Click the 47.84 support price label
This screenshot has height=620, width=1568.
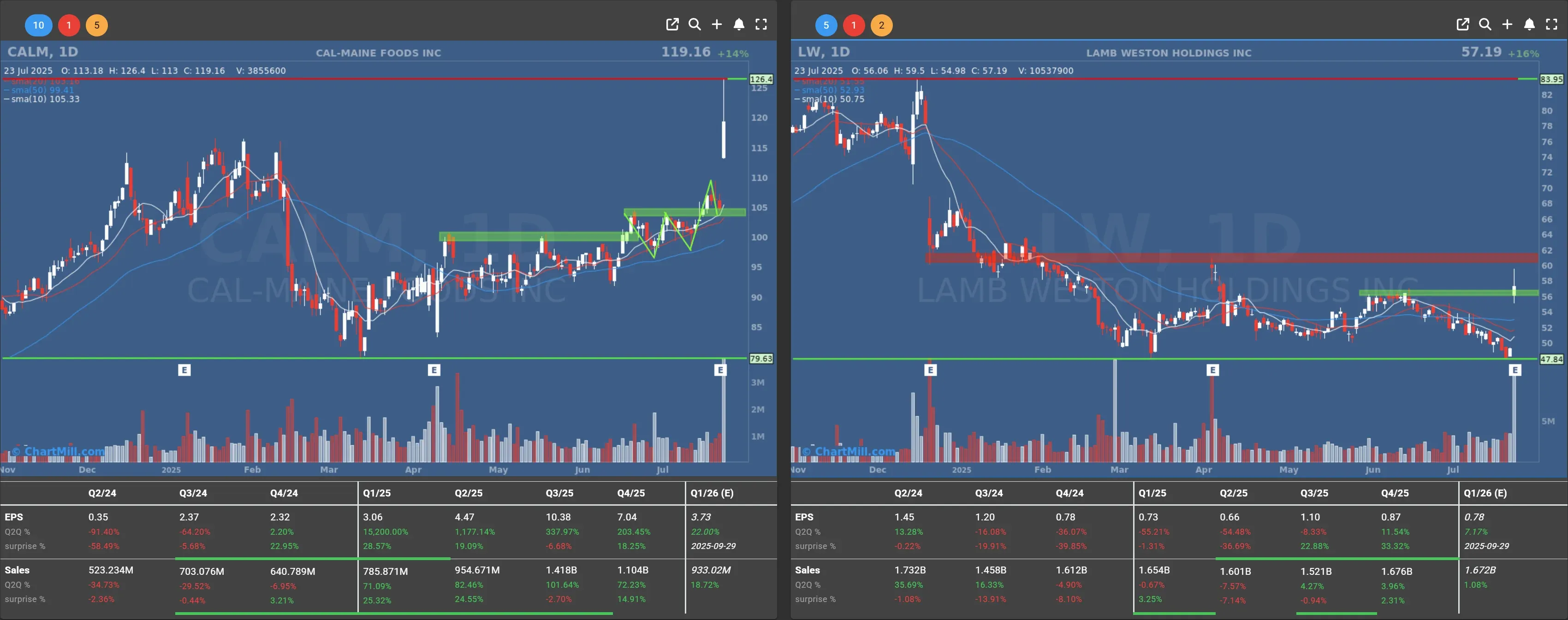pos(1551,360)
